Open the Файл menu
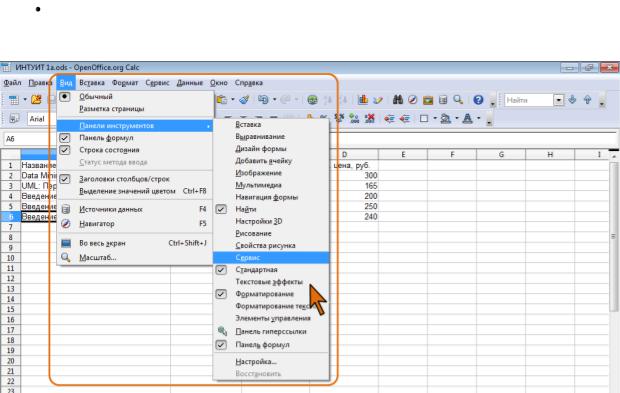 click(12, 83)
